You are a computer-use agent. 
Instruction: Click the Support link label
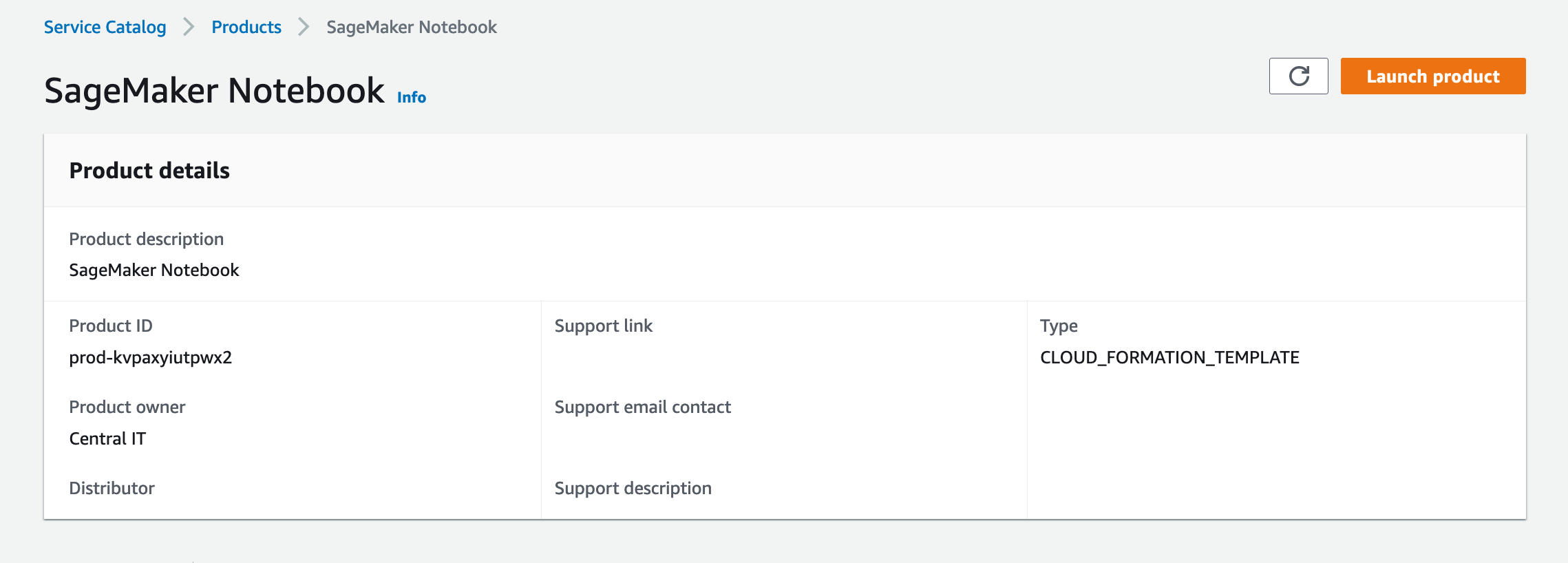(x=603, y=326)
